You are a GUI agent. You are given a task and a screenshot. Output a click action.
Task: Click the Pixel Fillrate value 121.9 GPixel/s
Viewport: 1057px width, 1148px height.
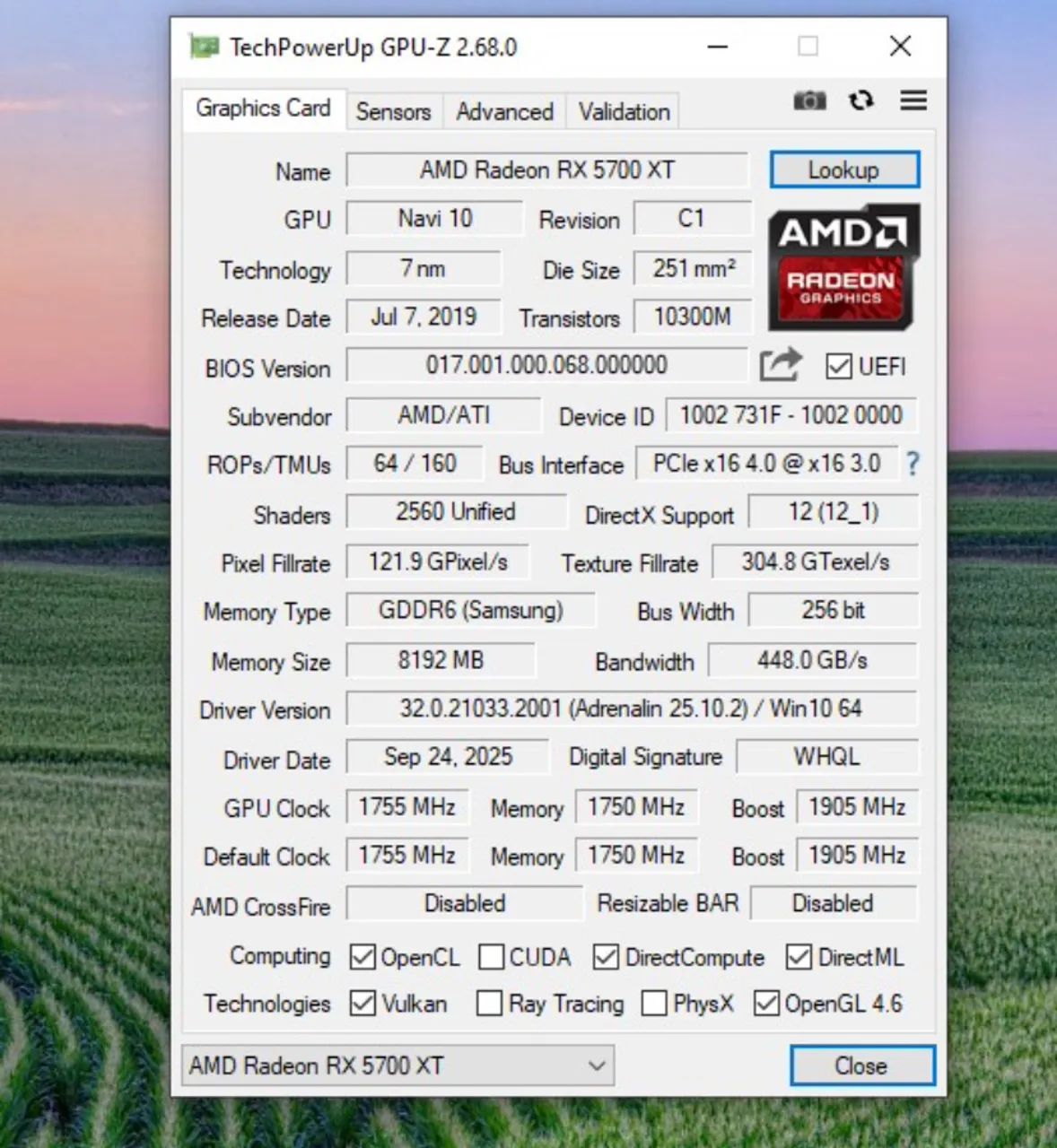click(438, 562)
